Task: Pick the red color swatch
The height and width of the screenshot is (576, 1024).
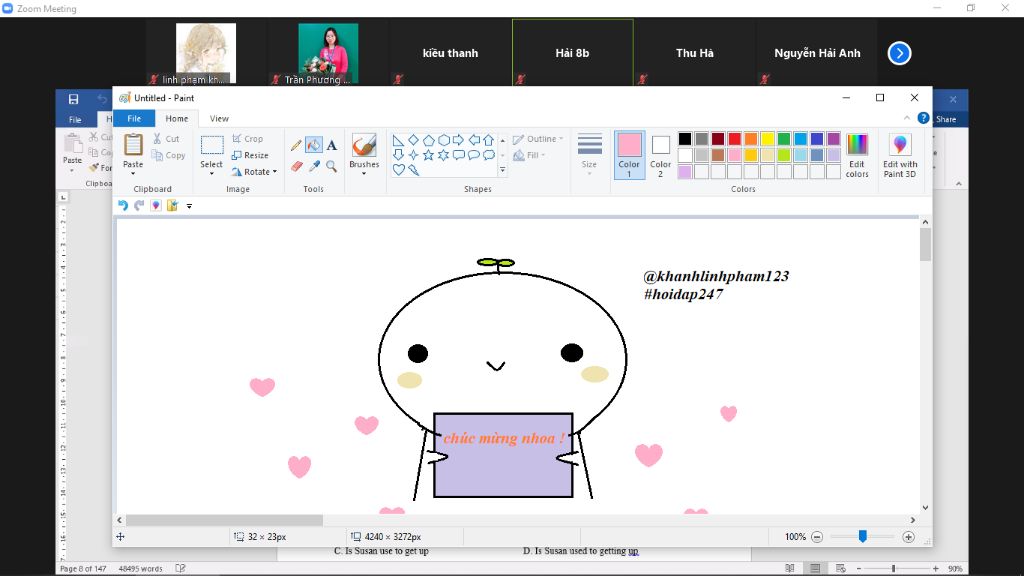Action: [x=735, y=138]
